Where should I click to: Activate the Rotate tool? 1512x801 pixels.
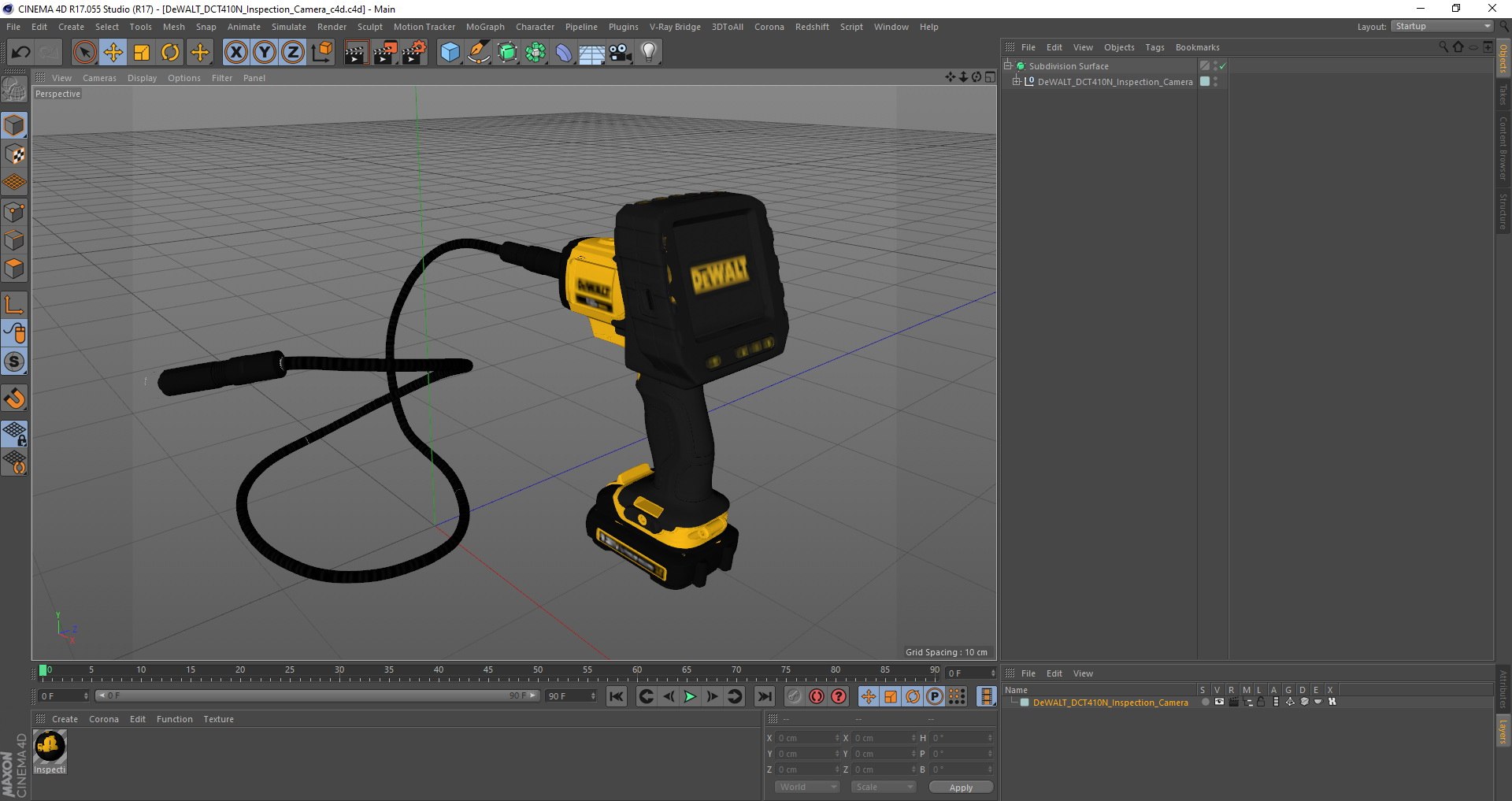pos(170,53)
